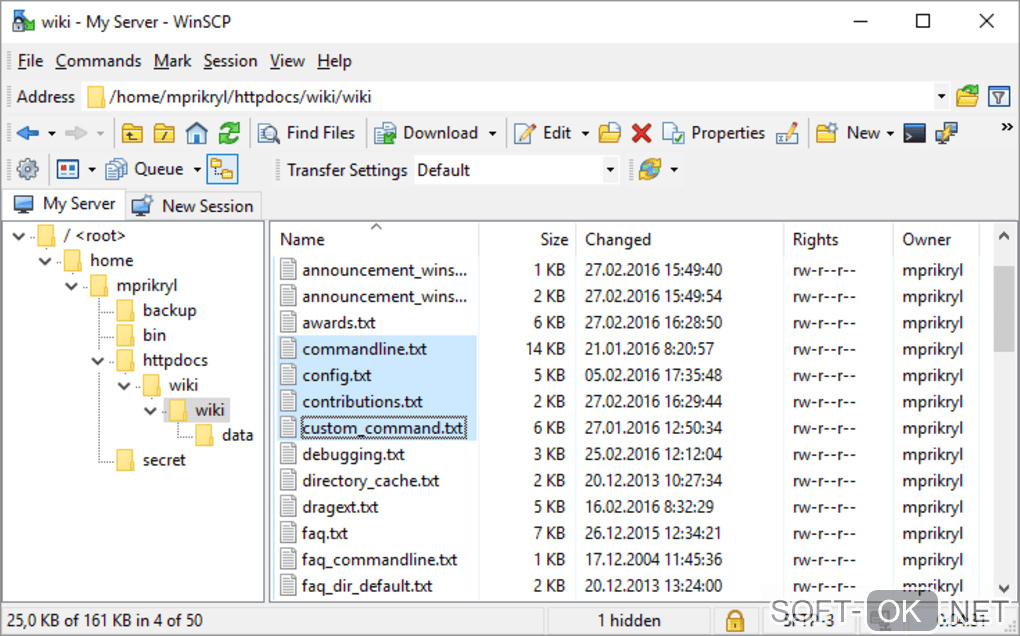Viewport: 1020px width, 636px height.
Task: Open the Help menu
Action: pyautogui.click(x=334, y=61)
